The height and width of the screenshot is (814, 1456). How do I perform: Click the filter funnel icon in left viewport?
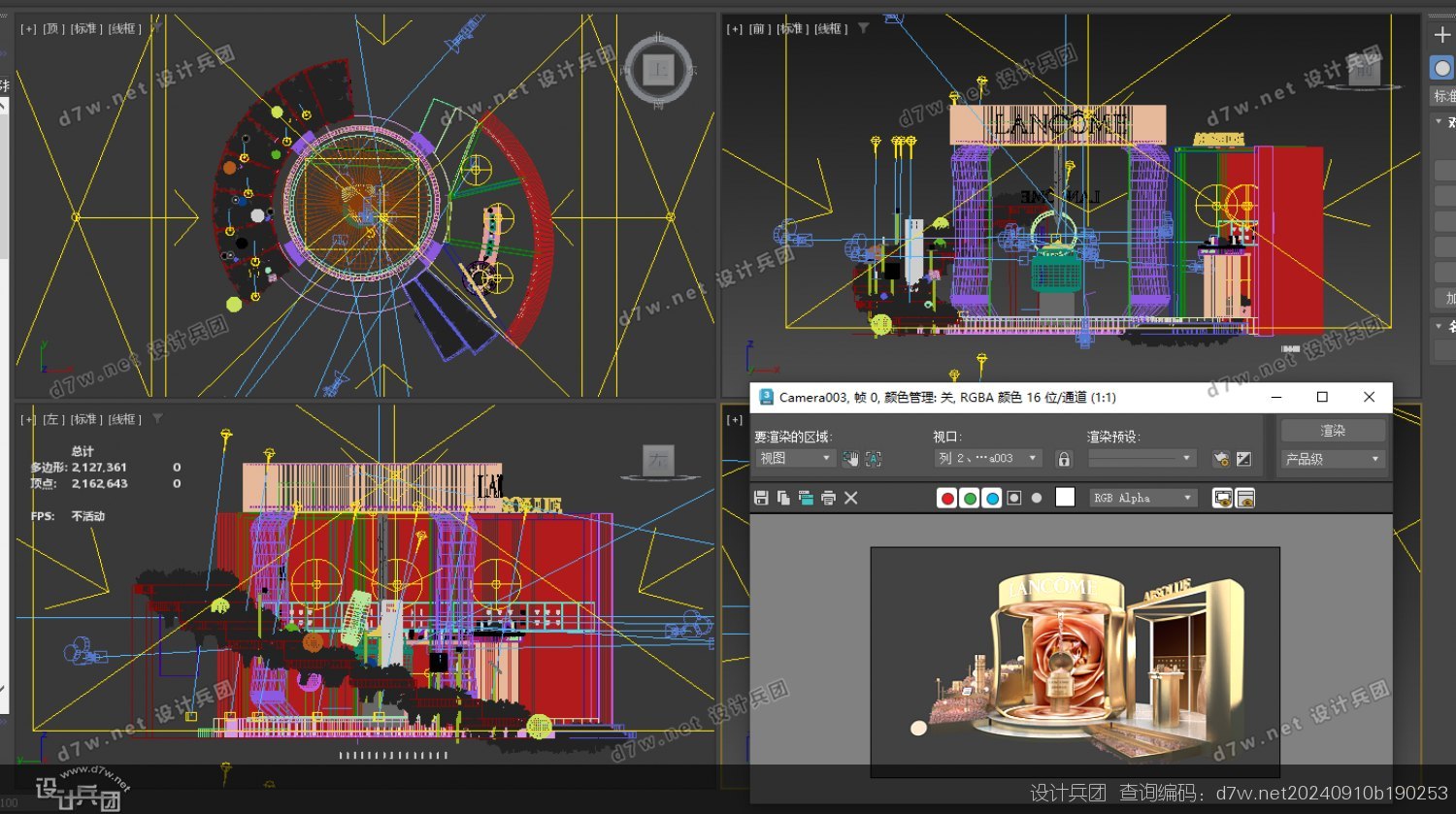157,418
